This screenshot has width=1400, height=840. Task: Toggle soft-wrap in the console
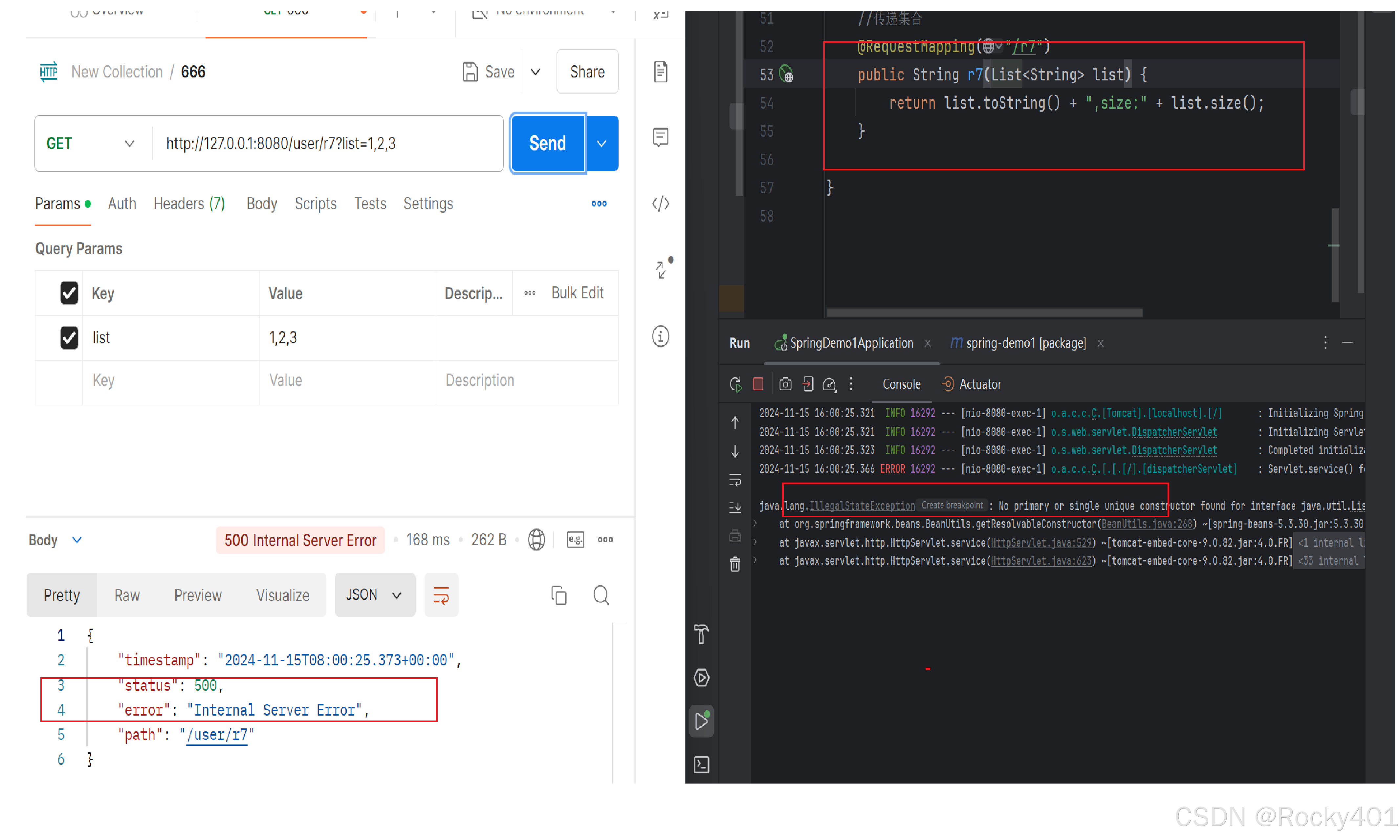click(735, 480)
